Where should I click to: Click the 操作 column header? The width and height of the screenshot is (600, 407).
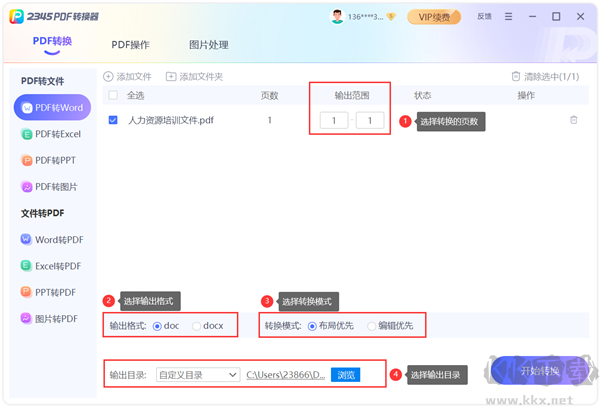point(526,95)
